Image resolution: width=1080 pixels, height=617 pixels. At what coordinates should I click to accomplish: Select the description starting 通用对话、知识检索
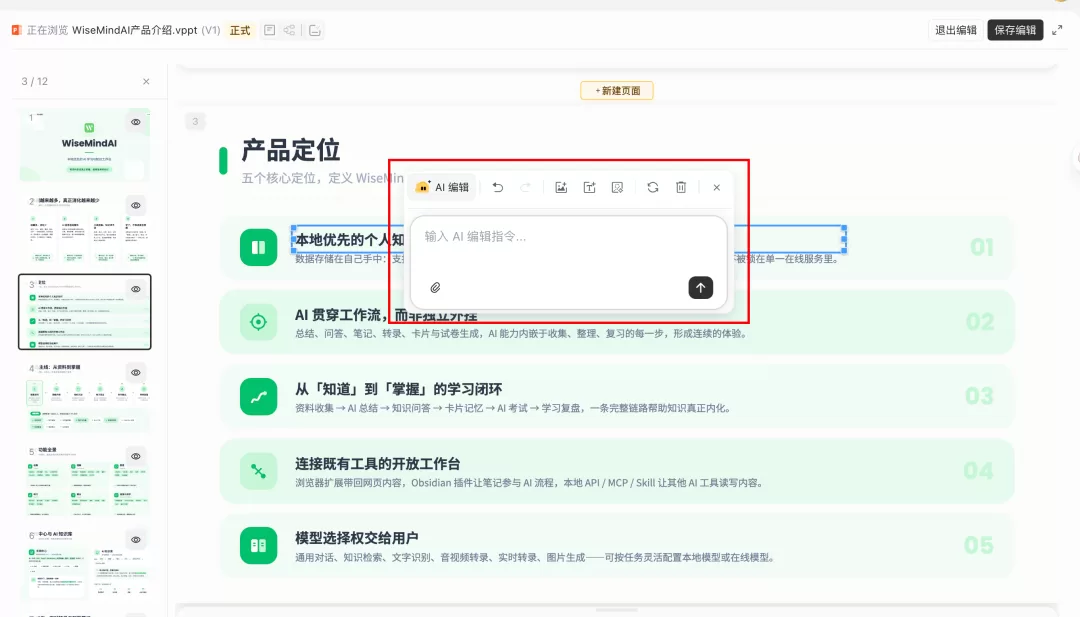[534, 557]
